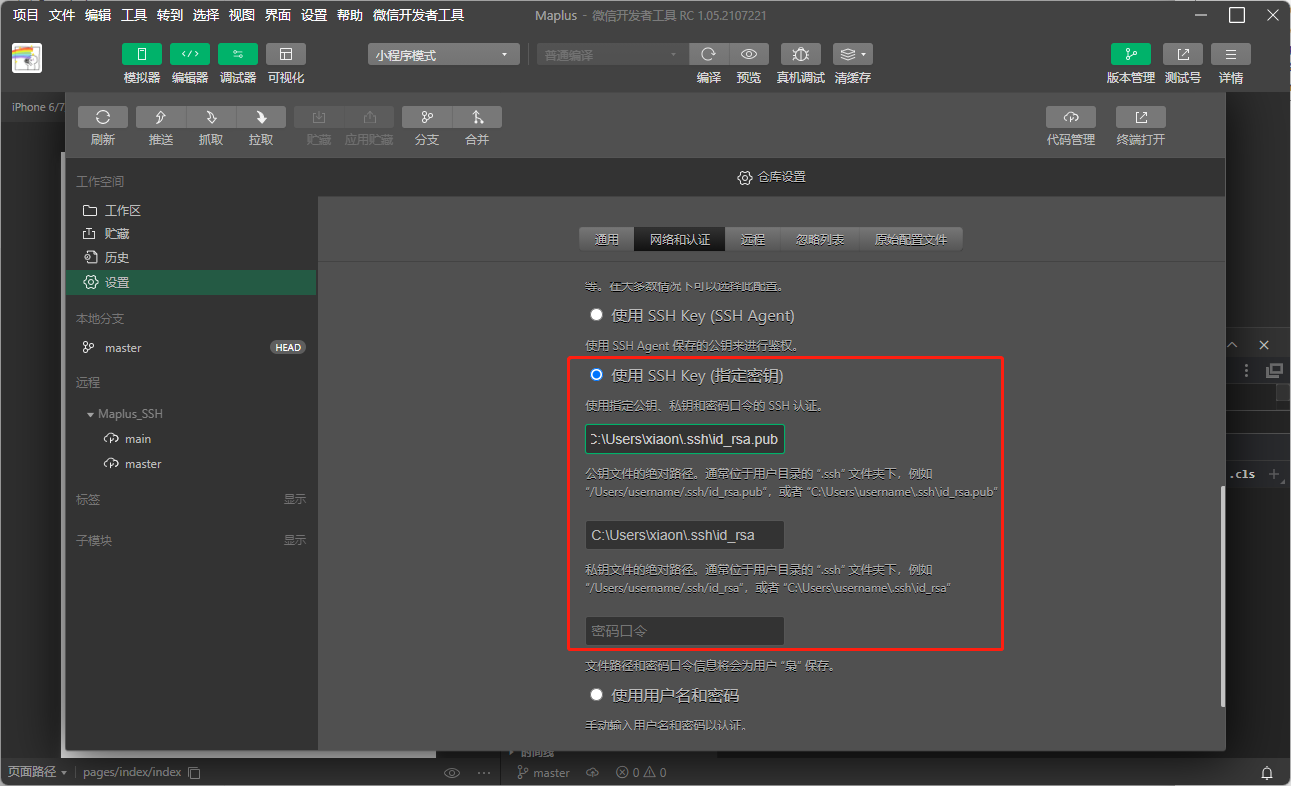The width and height of the screenshot is (1291, 786).
Task: Click the 抓取 fetch icon
Action: [211, 117]
